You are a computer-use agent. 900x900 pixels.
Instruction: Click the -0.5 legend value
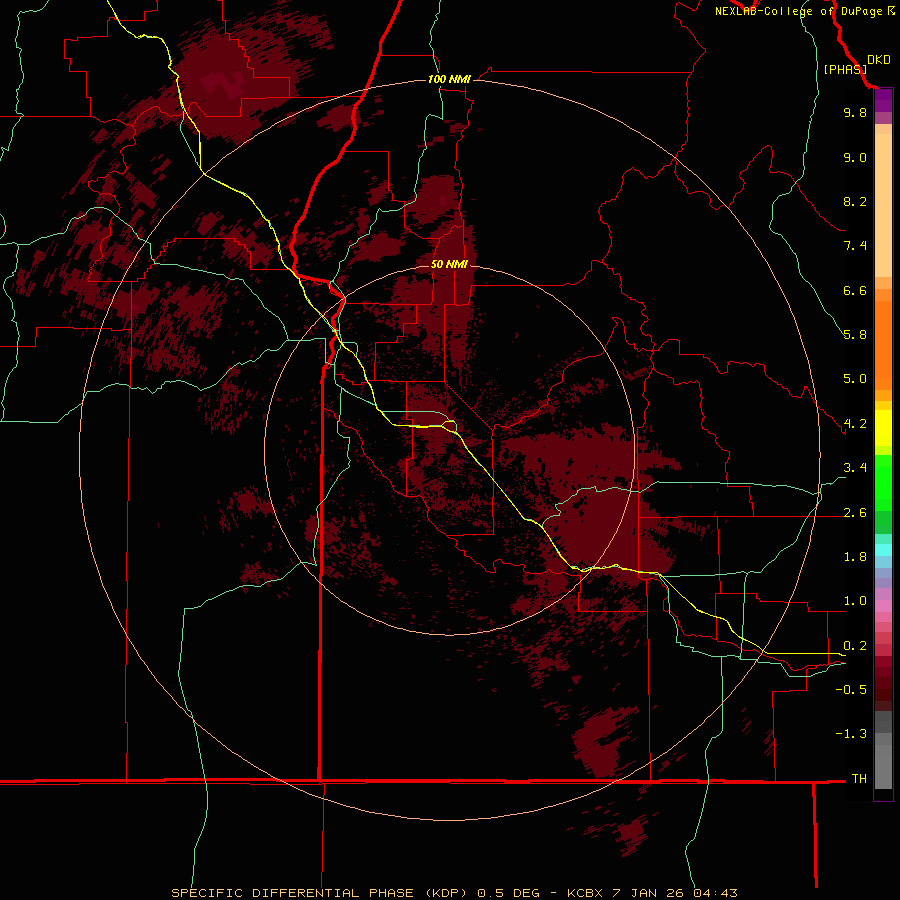pyautogui.click(x=851, y=690)
